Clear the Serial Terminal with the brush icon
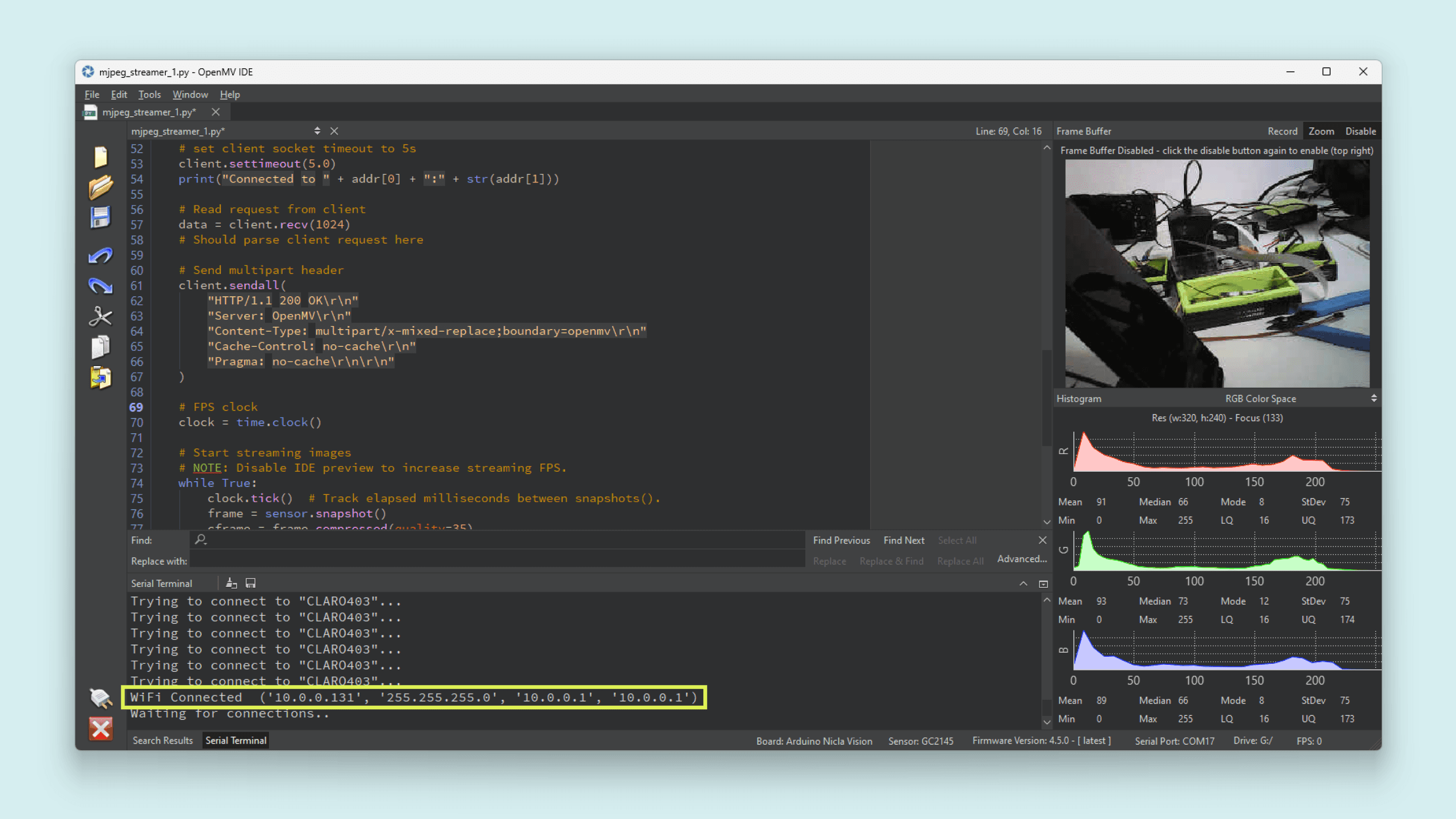The width and height of the screenshot is (1456, 819). click(231, 583)
